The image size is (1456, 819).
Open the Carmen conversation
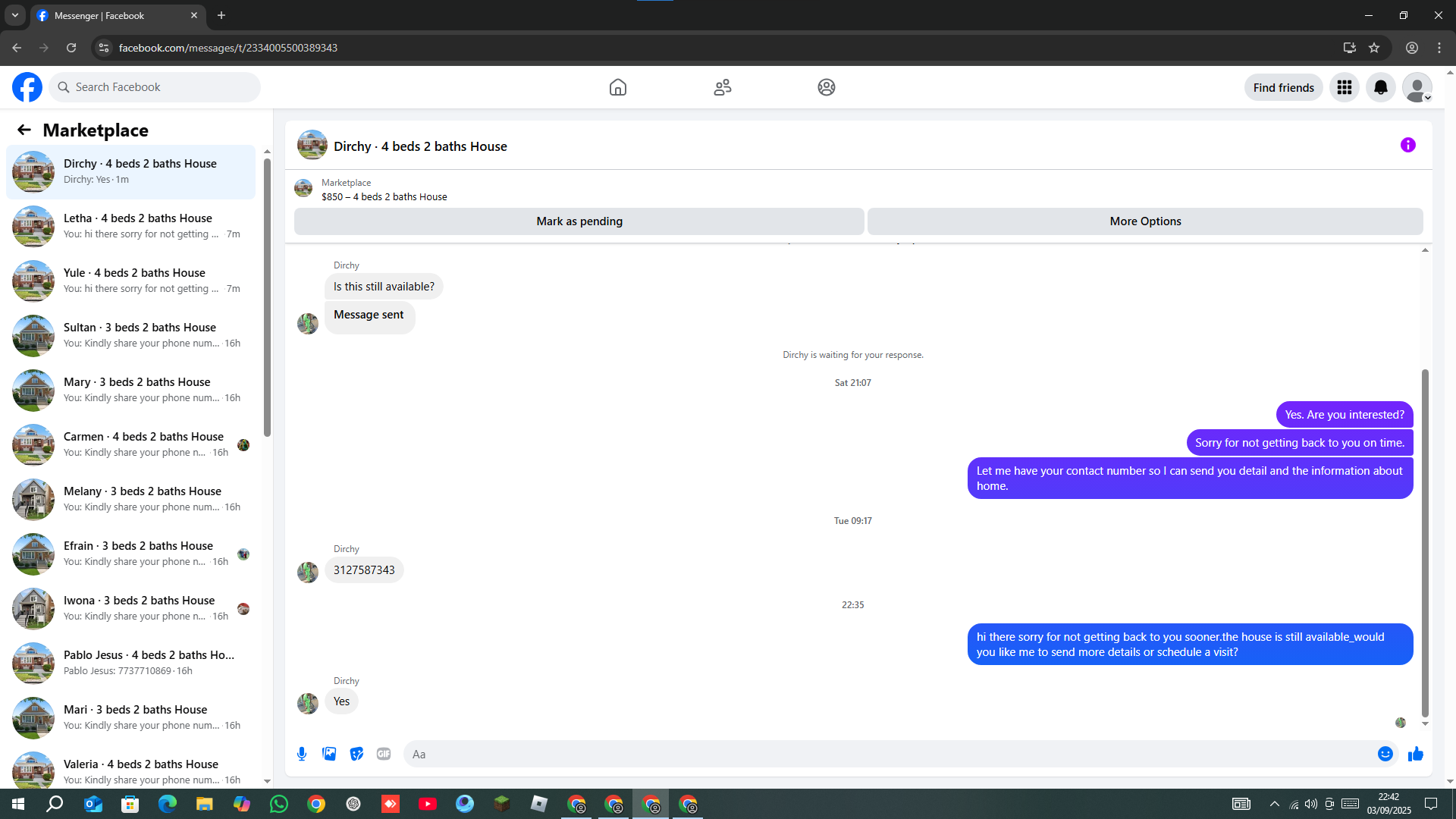(x=130, y=445)
